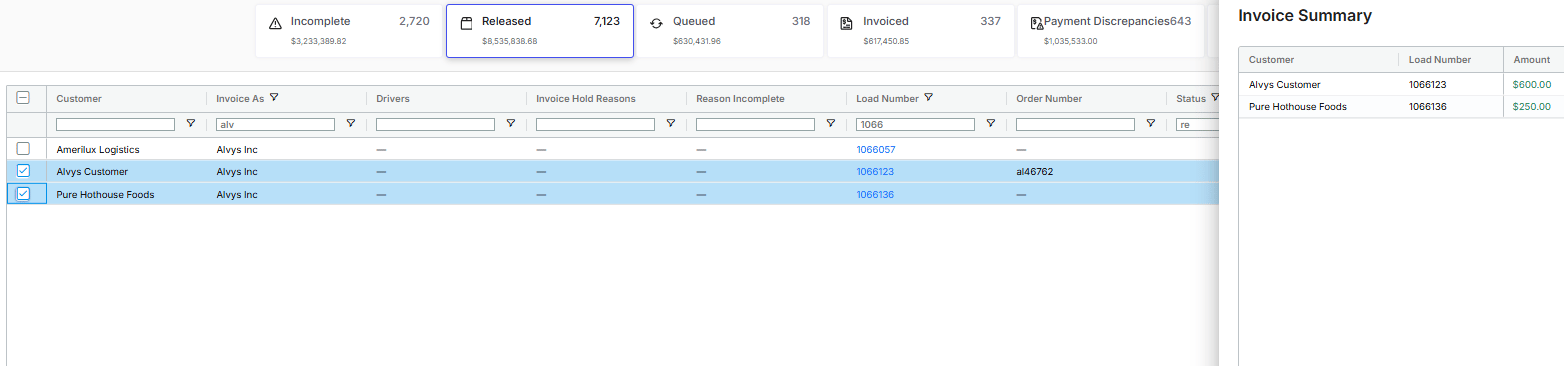Focus the Load Number filter containing 1066
The image size is (1564, 366).
[x=915, y=124]
